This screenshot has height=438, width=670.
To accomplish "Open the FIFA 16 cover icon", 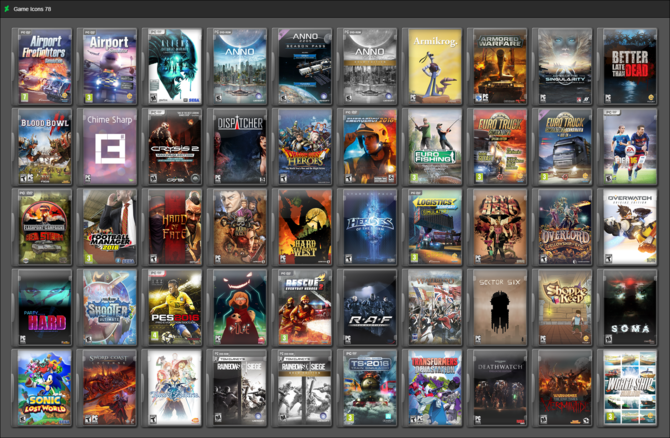I will pos(627,147).
